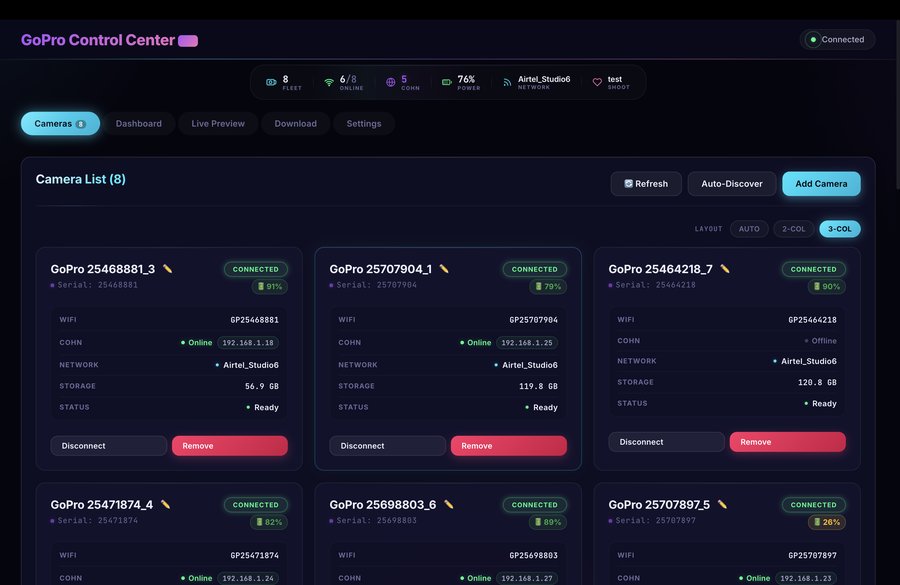Viewport: 900px width, 585px height.
Task: Click IP address 192.168.1.25
Action: point(527,343)
